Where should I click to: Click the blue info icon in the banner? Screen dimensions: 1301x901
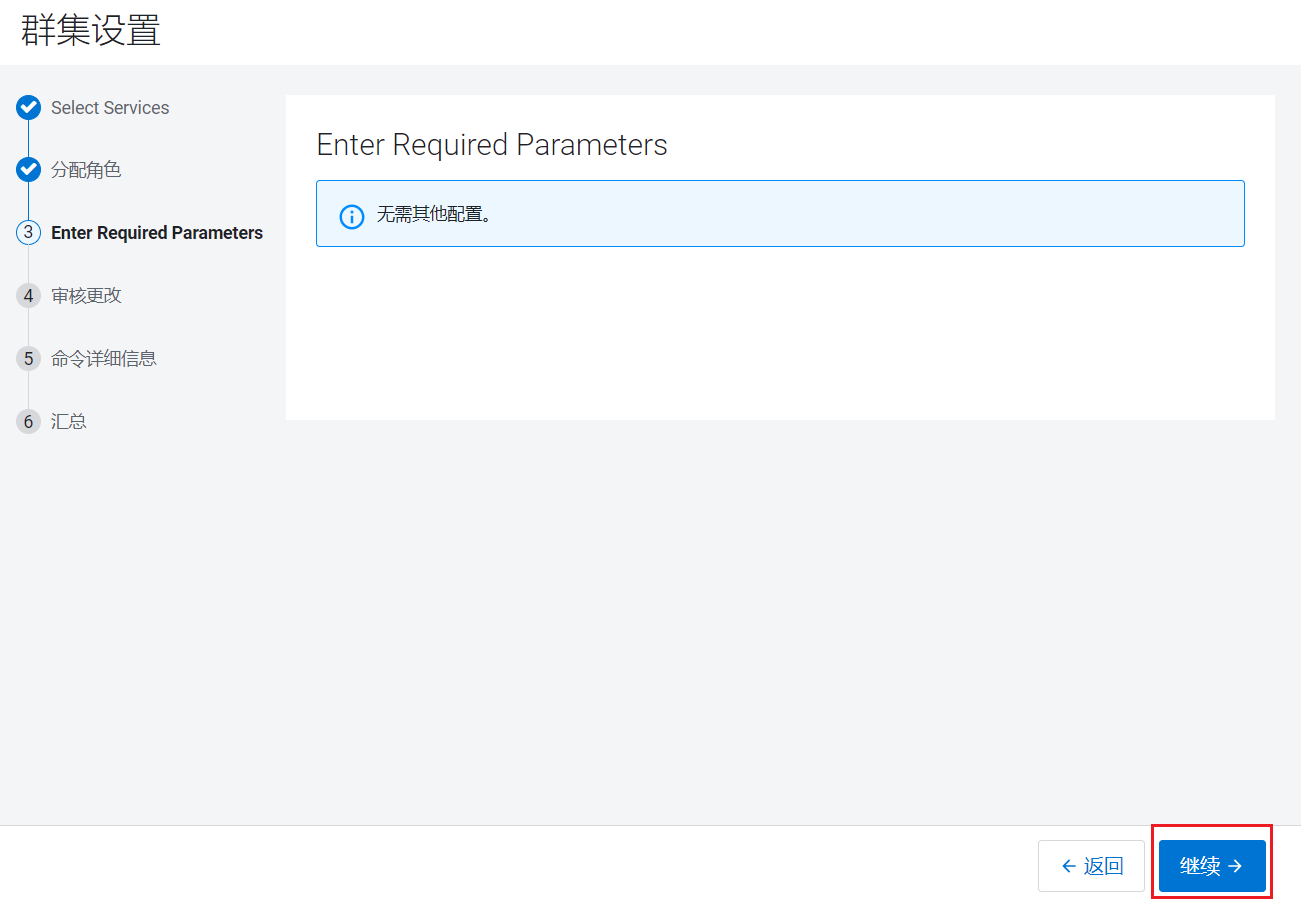352,216
